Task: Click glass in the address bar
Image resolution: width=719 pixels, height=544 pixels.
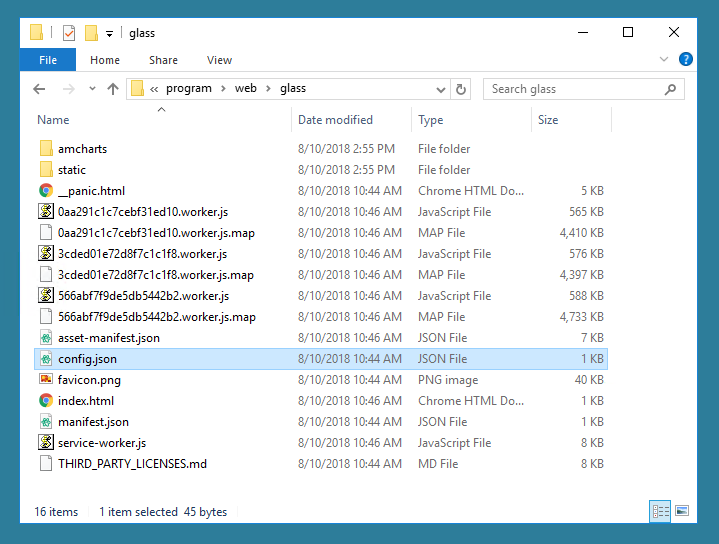Action: pyautogui.click(x=293, y=88)
